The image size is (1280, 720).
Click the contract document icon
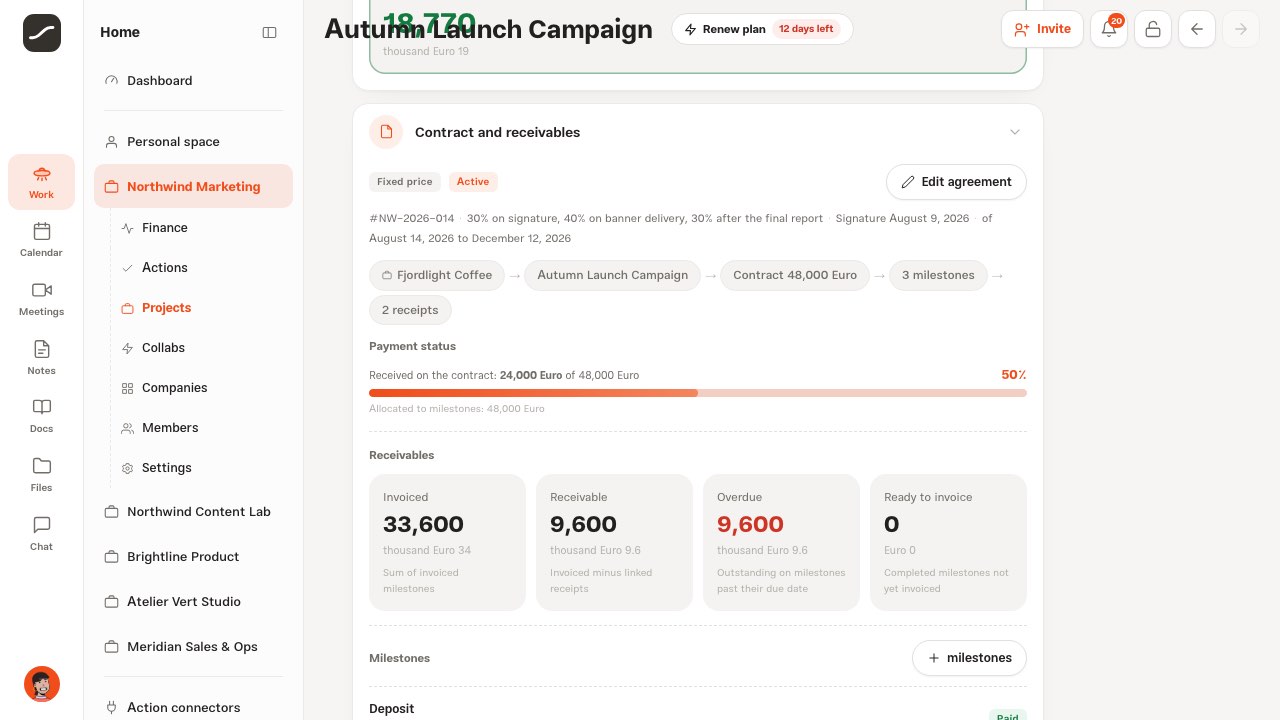point(386,132)
